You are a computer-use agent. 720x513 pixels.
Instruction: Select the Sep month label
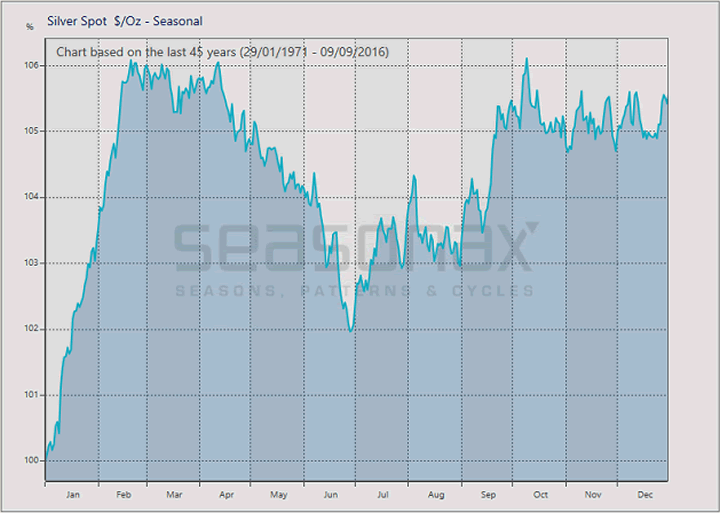coord(488,494)
